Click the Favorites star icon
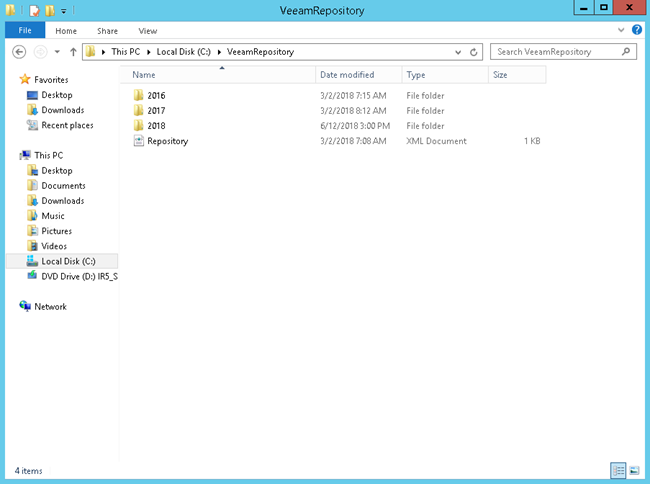The width and height of the screenshot is (650, 484). tap(25, 79)
